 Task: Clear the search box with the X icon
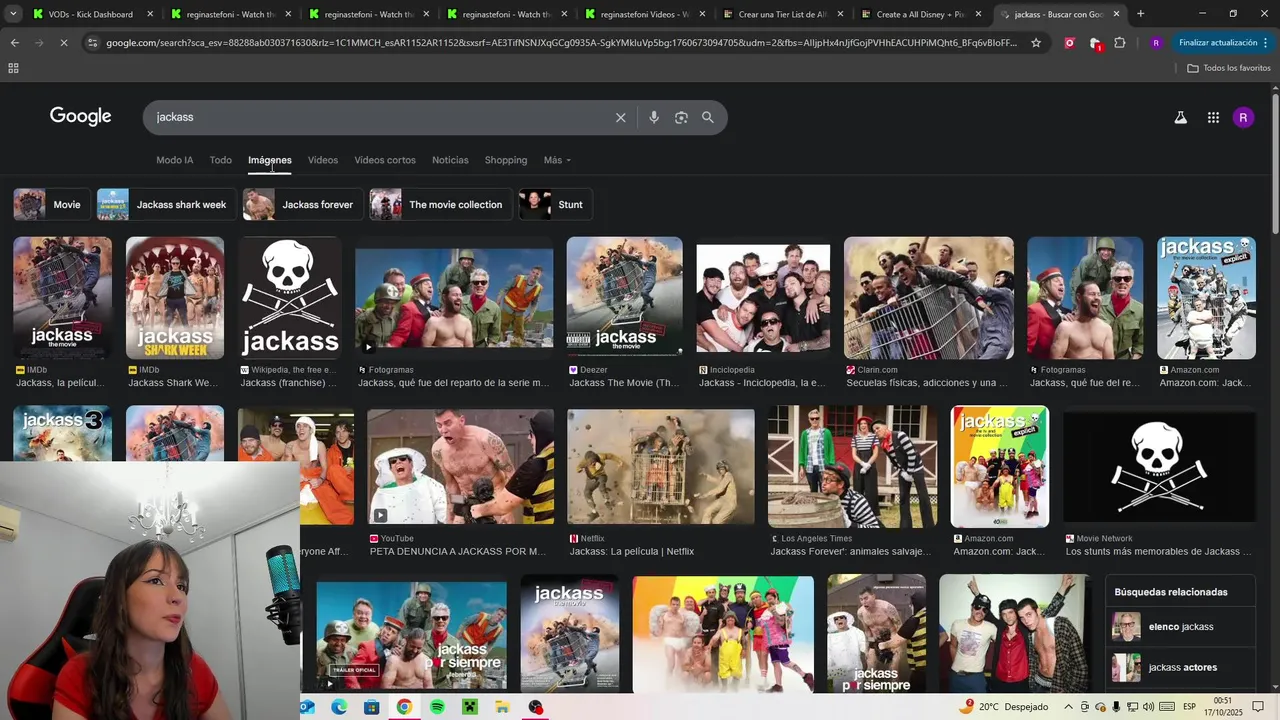tap(620, 117)
